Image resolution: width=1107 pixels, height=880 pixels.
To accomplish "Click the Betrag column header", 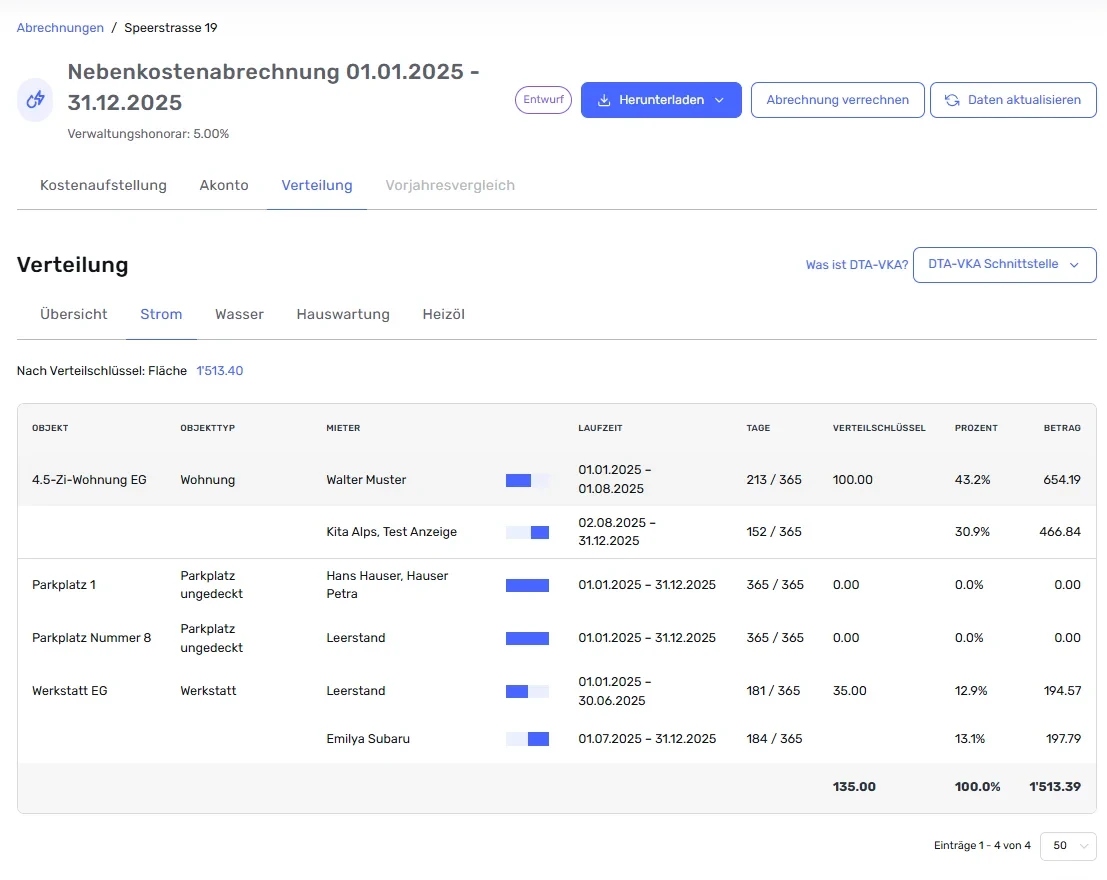I will coord(1062,428).
